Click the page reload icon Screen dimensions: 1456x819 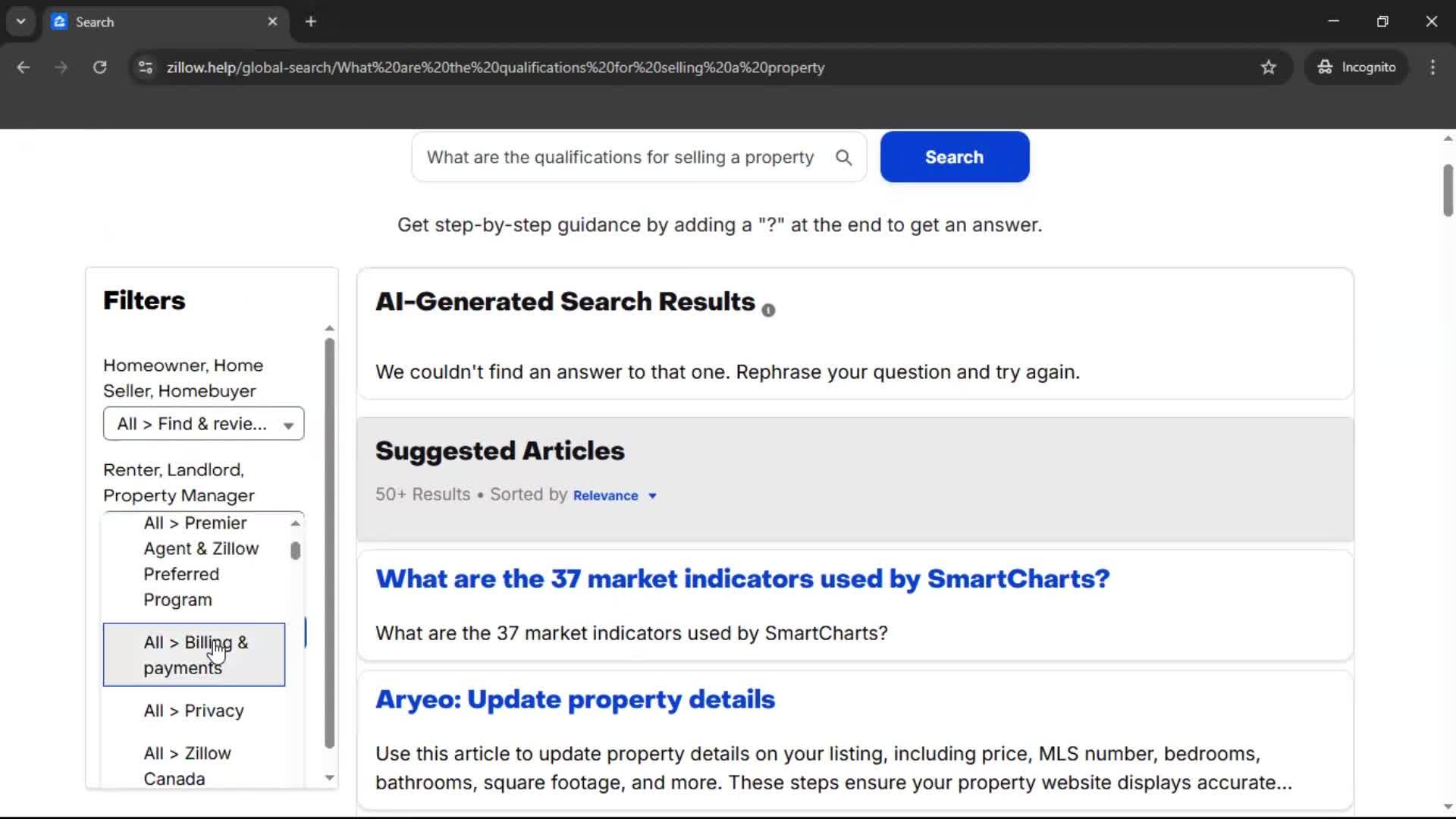[x=99, y=67]
